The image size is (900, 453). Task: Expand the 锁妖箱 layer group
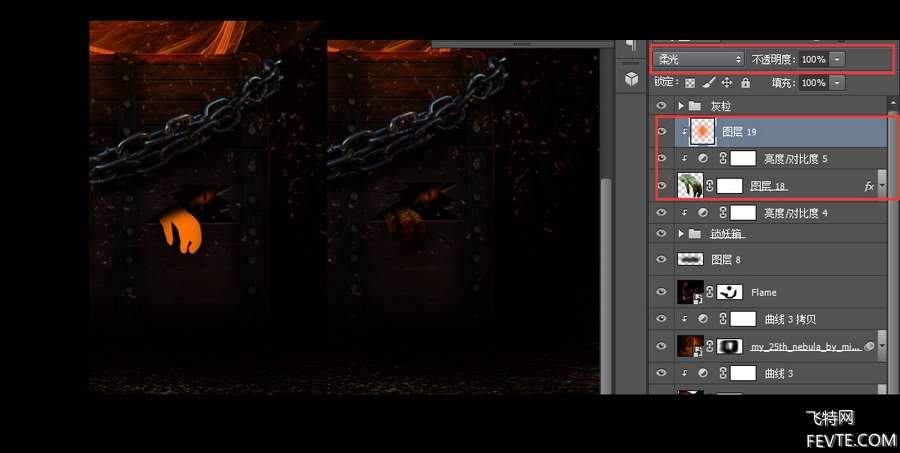(x=681, y=234)
